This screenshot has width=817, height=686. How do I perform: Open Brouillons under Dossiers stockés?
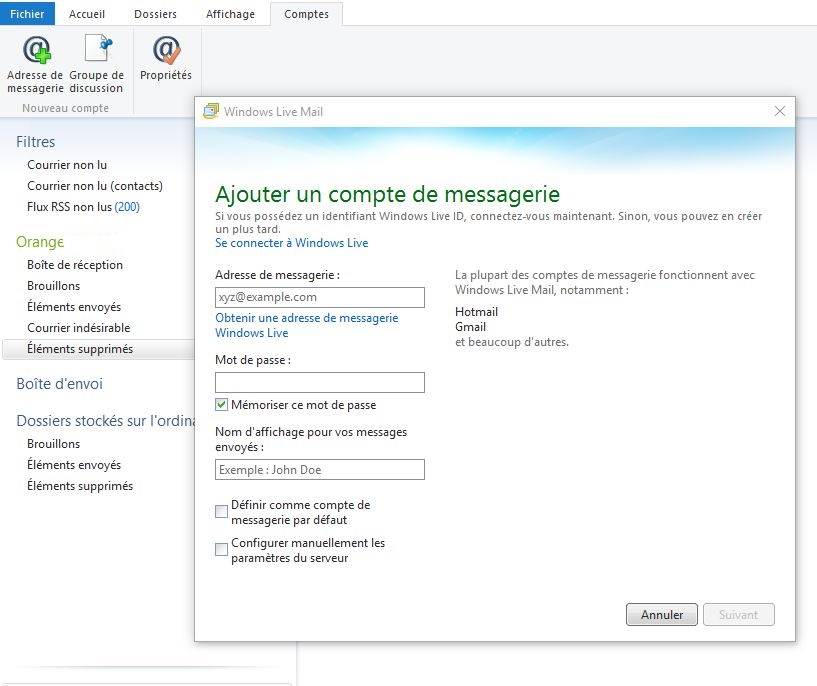tap(54, 444)
